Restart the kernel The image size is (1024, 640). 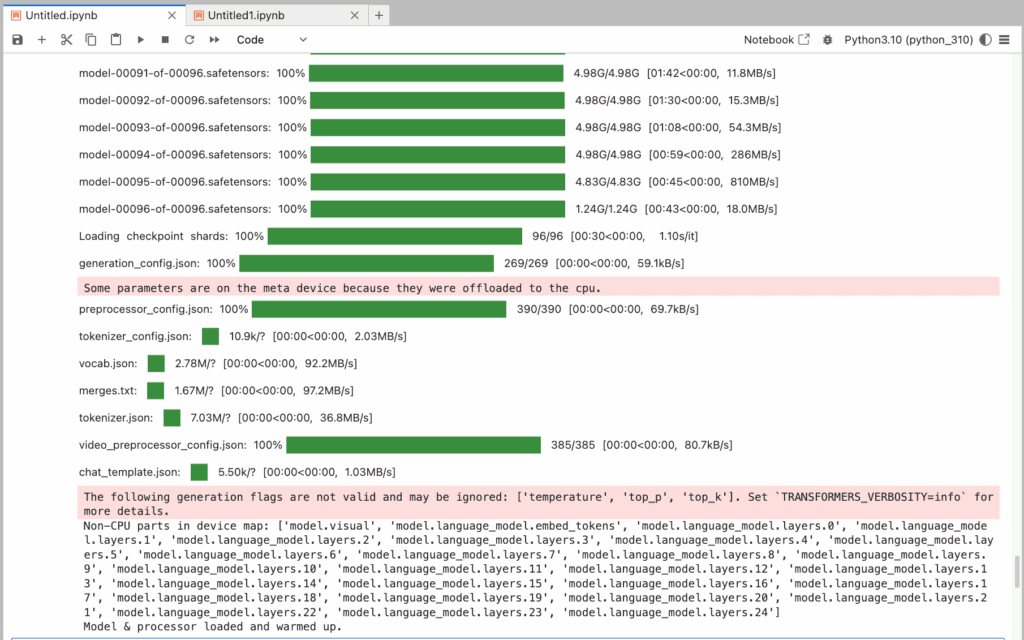coord(189,40)
